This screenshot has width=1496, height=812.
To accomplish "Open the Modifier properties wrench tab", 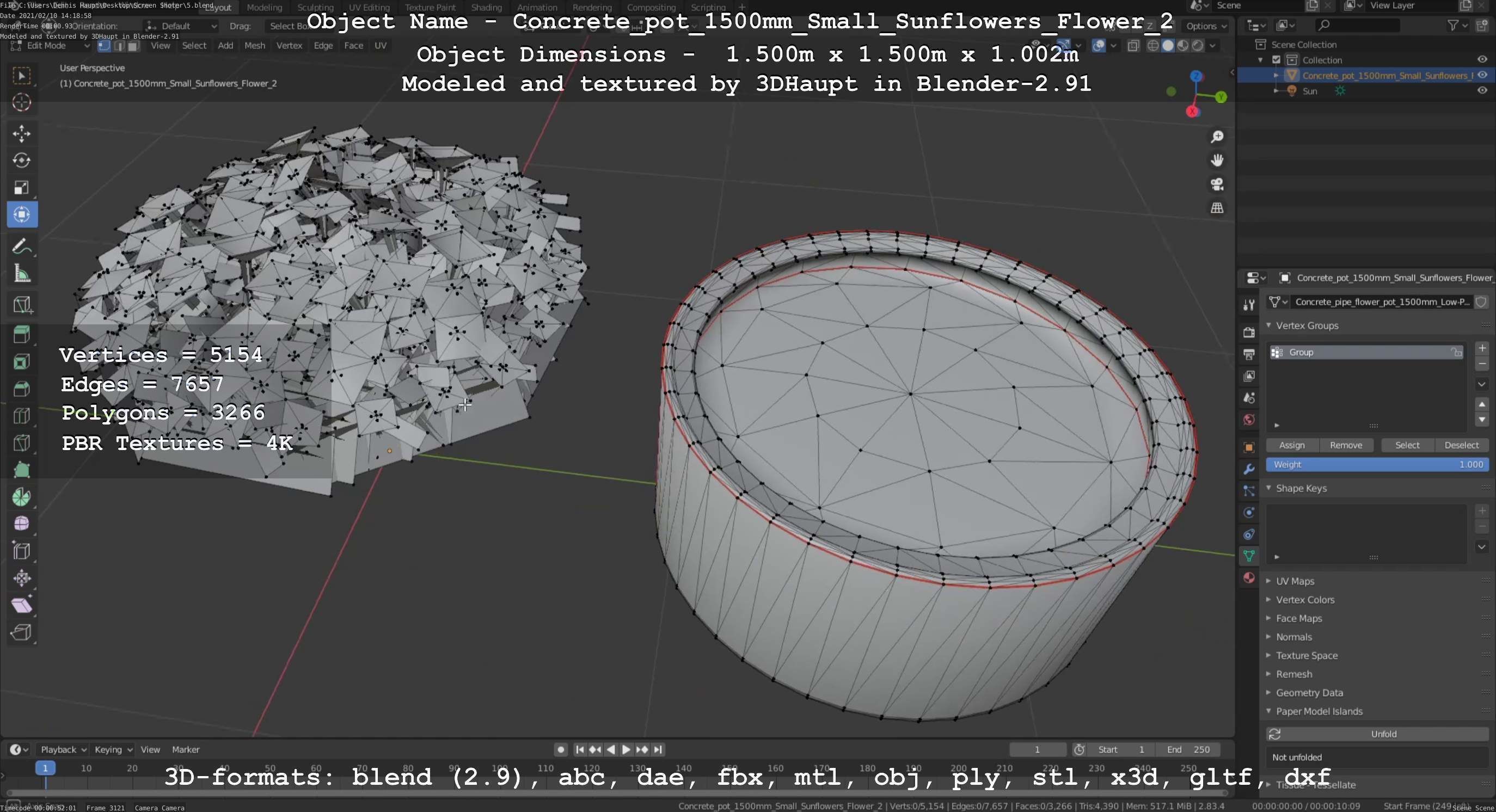I will [x=1249, y=469].
